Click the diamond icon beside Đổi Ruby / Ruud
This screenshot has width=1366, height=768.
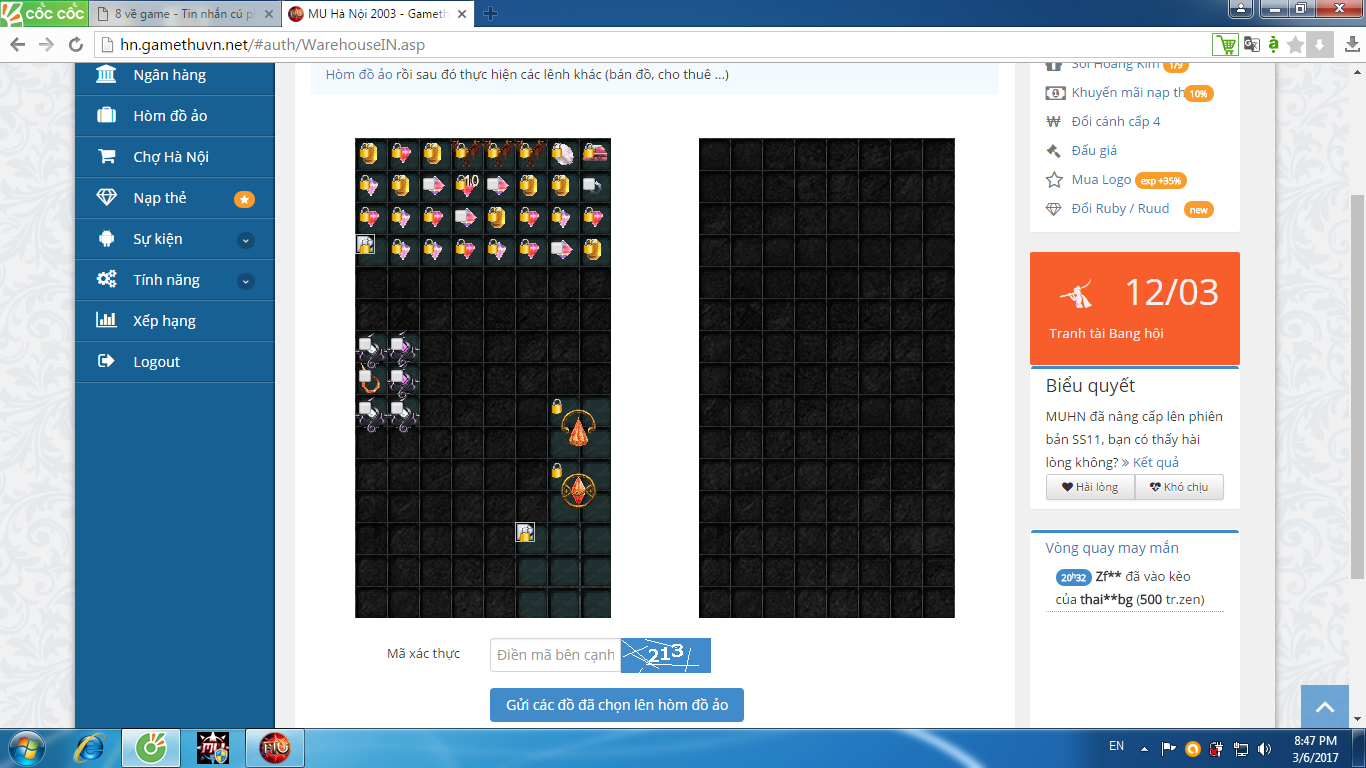point(1053,209)
